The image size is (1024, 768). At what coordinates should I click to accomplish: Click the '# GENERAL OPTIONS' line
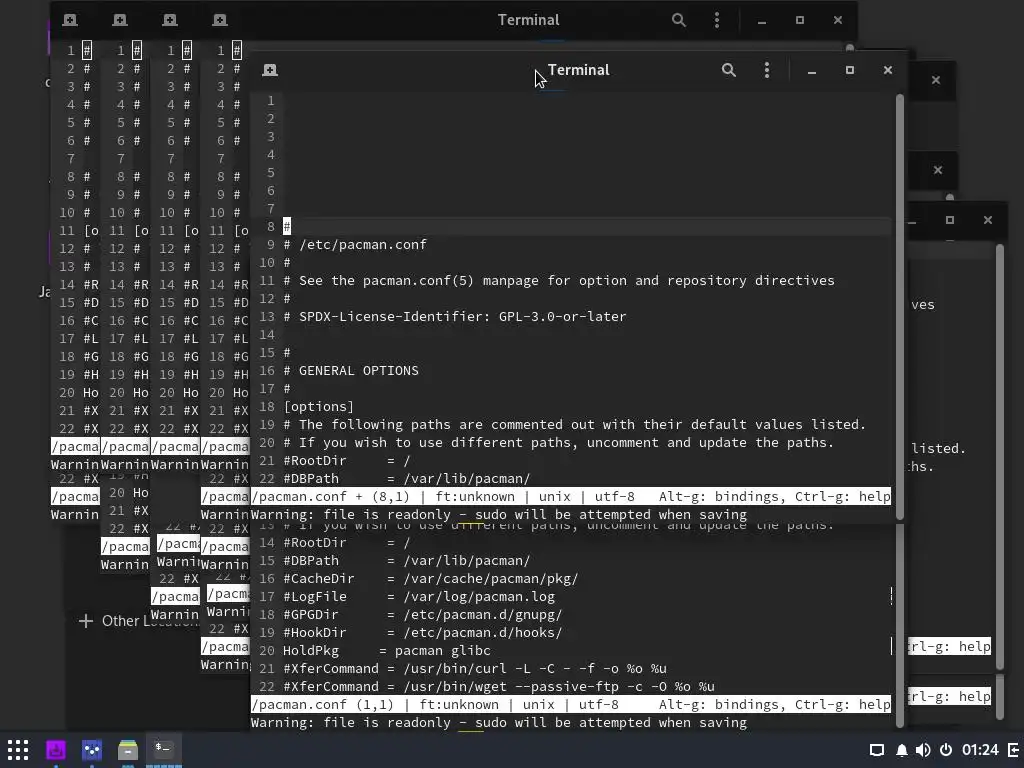click(x=351, y=371)
